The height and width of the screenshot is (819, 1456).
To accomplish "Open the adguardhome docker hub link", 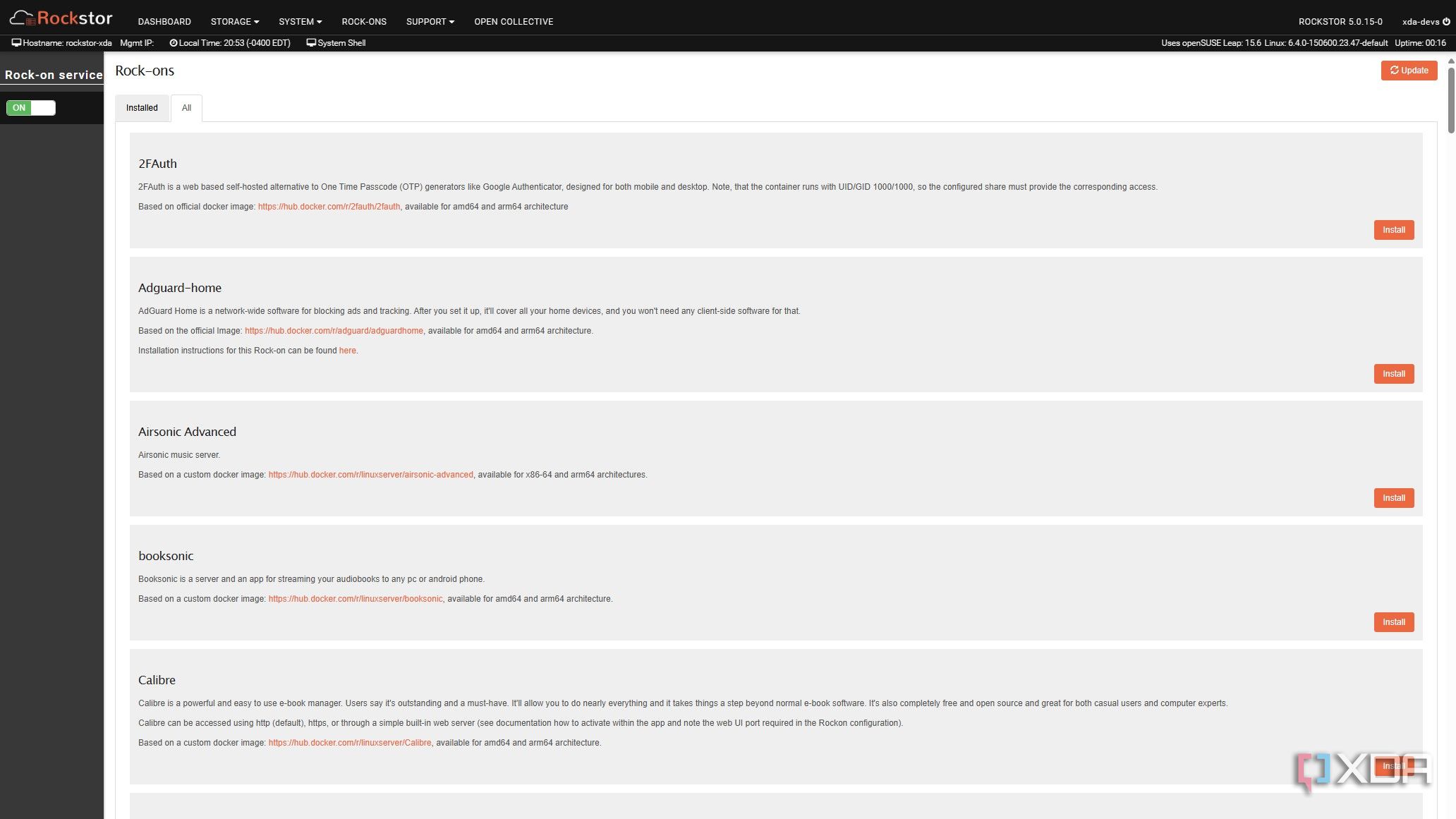I will [x=334, y=331].
